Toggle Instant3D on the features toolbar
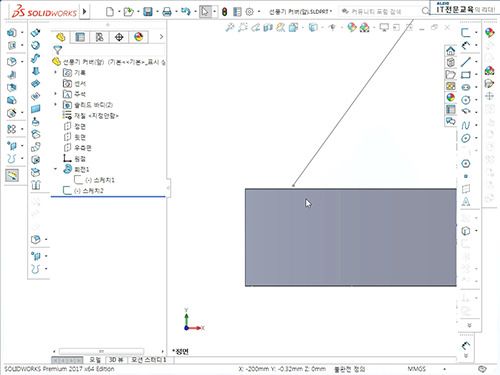The width and height of the screenshot is (500, 375). point(12,175)
